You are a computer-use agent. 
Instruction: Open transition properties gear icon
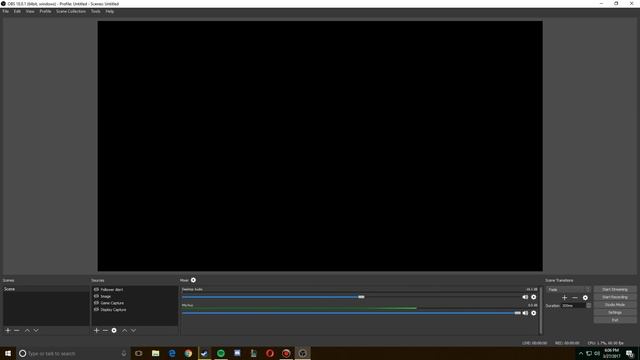point(585,298)
